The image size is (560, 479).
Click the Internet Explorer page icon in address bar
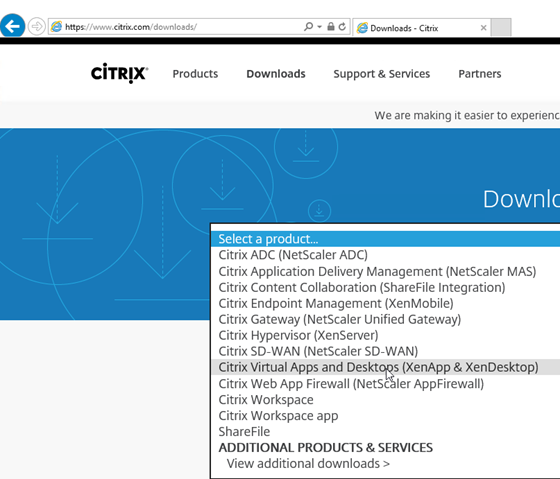tap(56, 27)
